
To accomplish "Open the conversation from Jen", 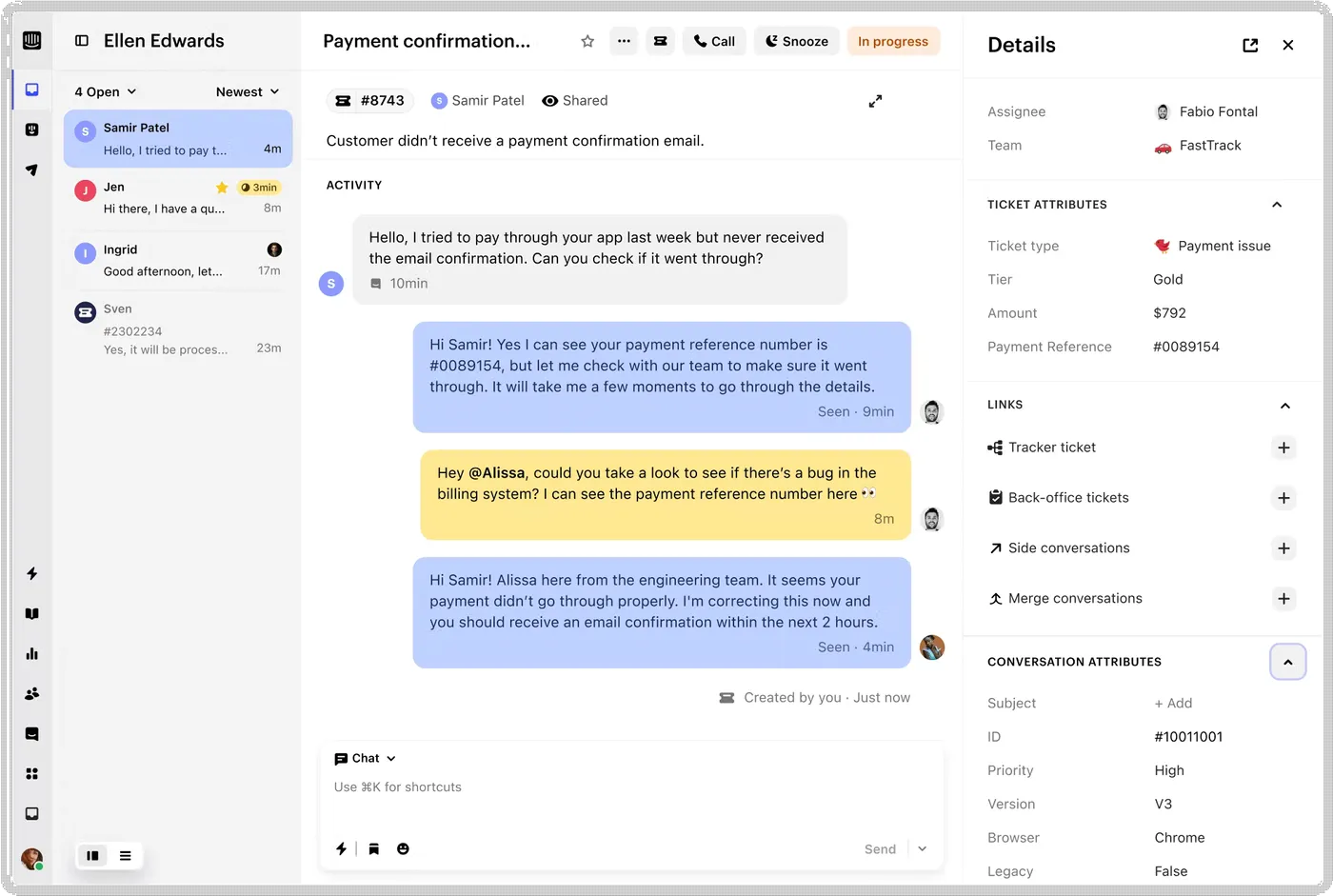I will pos(178,197).
